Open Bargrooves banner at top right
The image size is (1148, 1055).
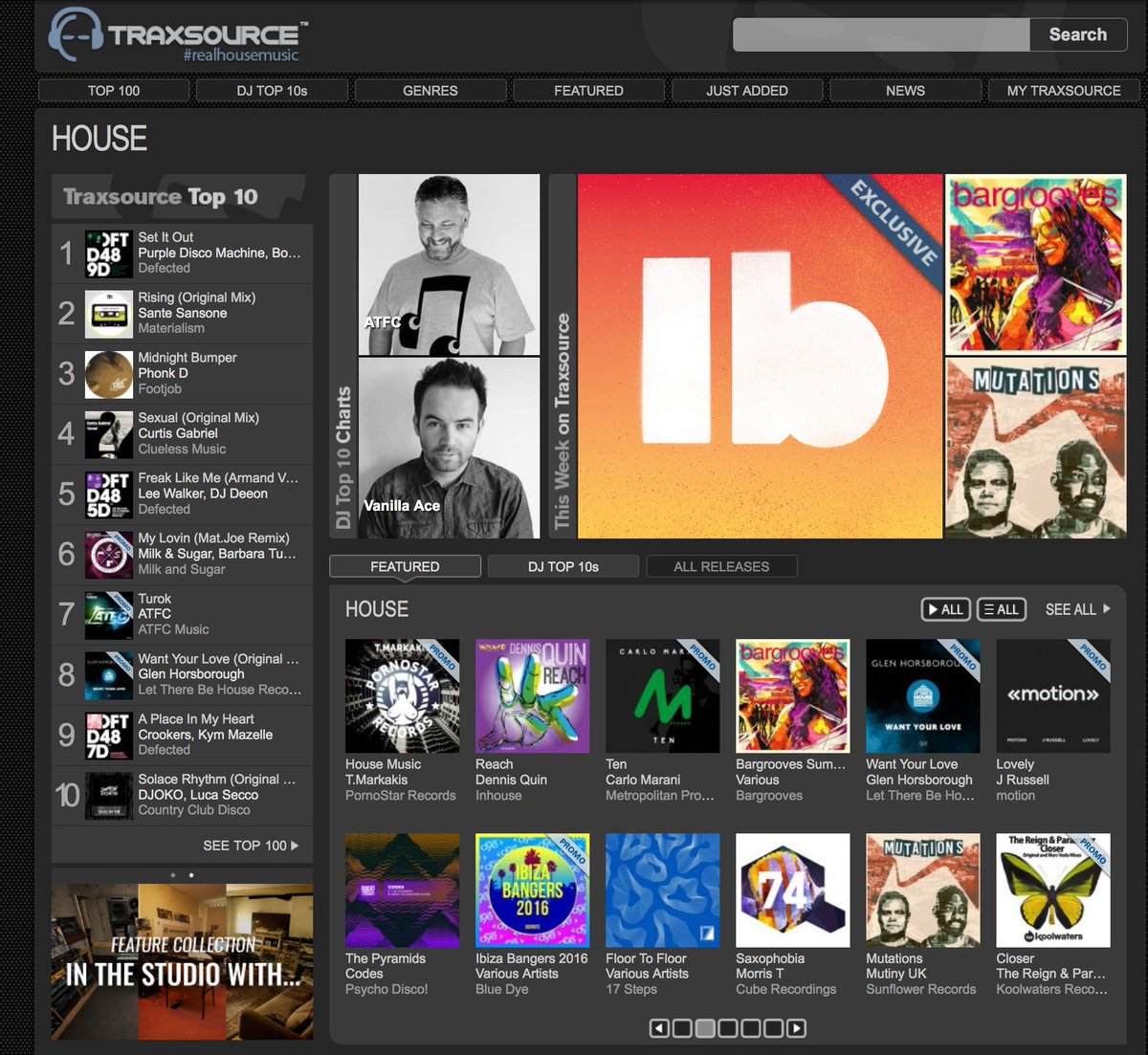1036,264
